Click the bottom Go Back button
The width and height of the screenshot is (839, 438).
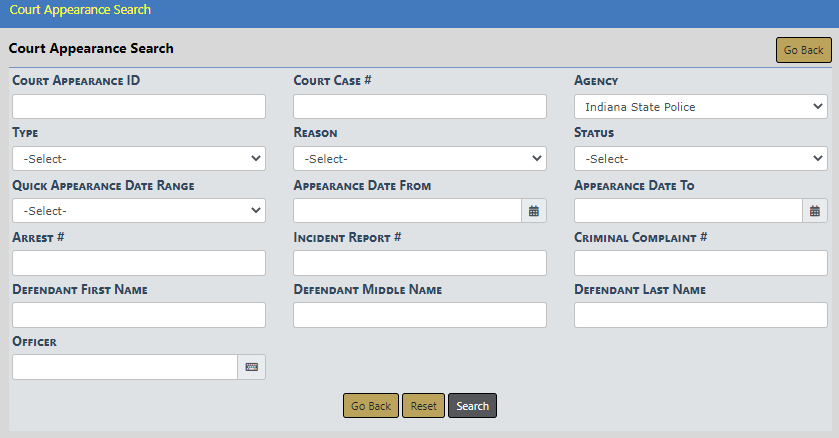pyautogui.click(x=370, y=406)
